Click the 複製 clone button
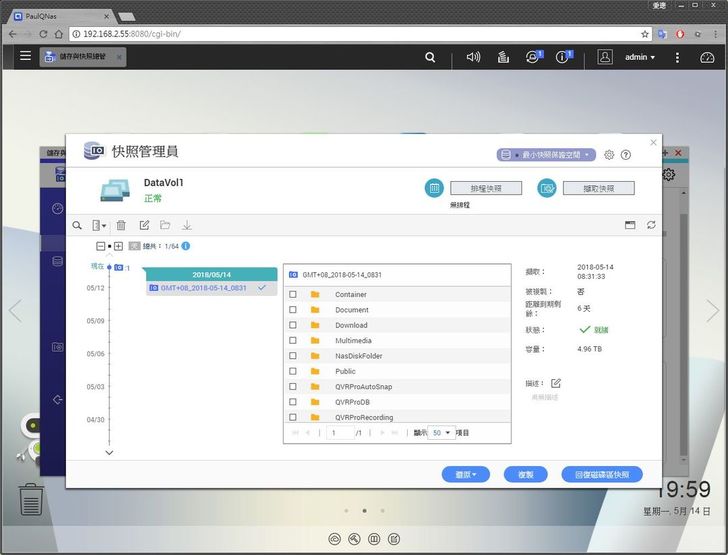 pyautogui.click(x=525, y=475)
